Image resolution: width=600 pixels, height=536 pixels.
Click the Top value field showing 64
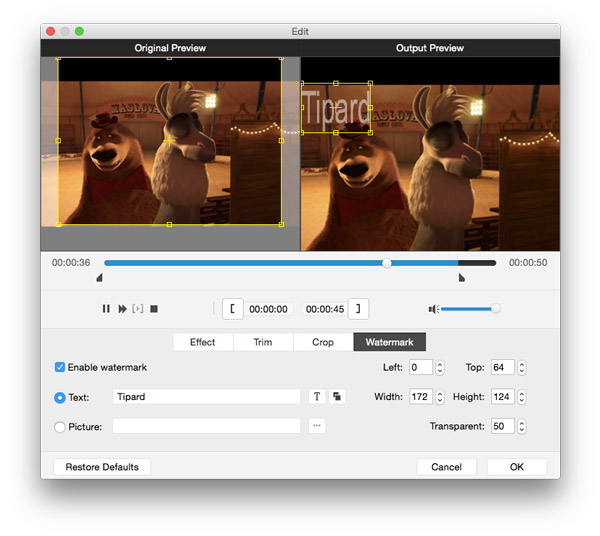coord(503,367)
